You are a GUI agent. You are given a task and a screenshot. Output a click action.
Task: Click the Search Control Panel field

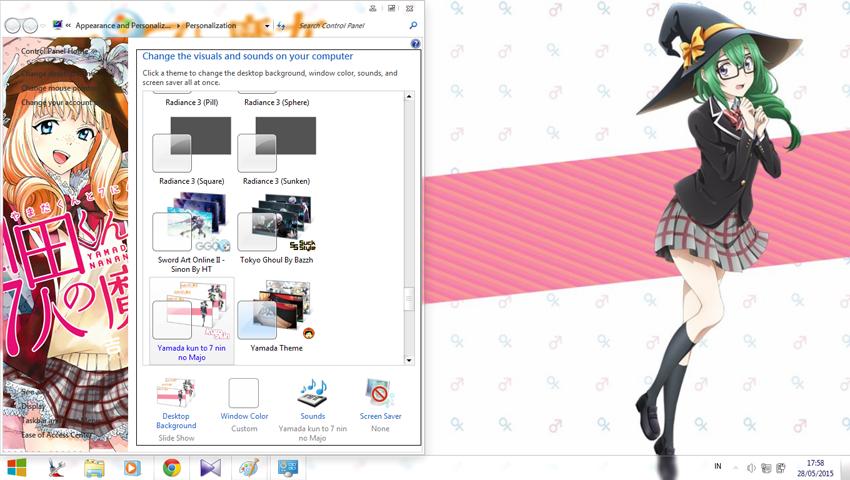[352, 25]
